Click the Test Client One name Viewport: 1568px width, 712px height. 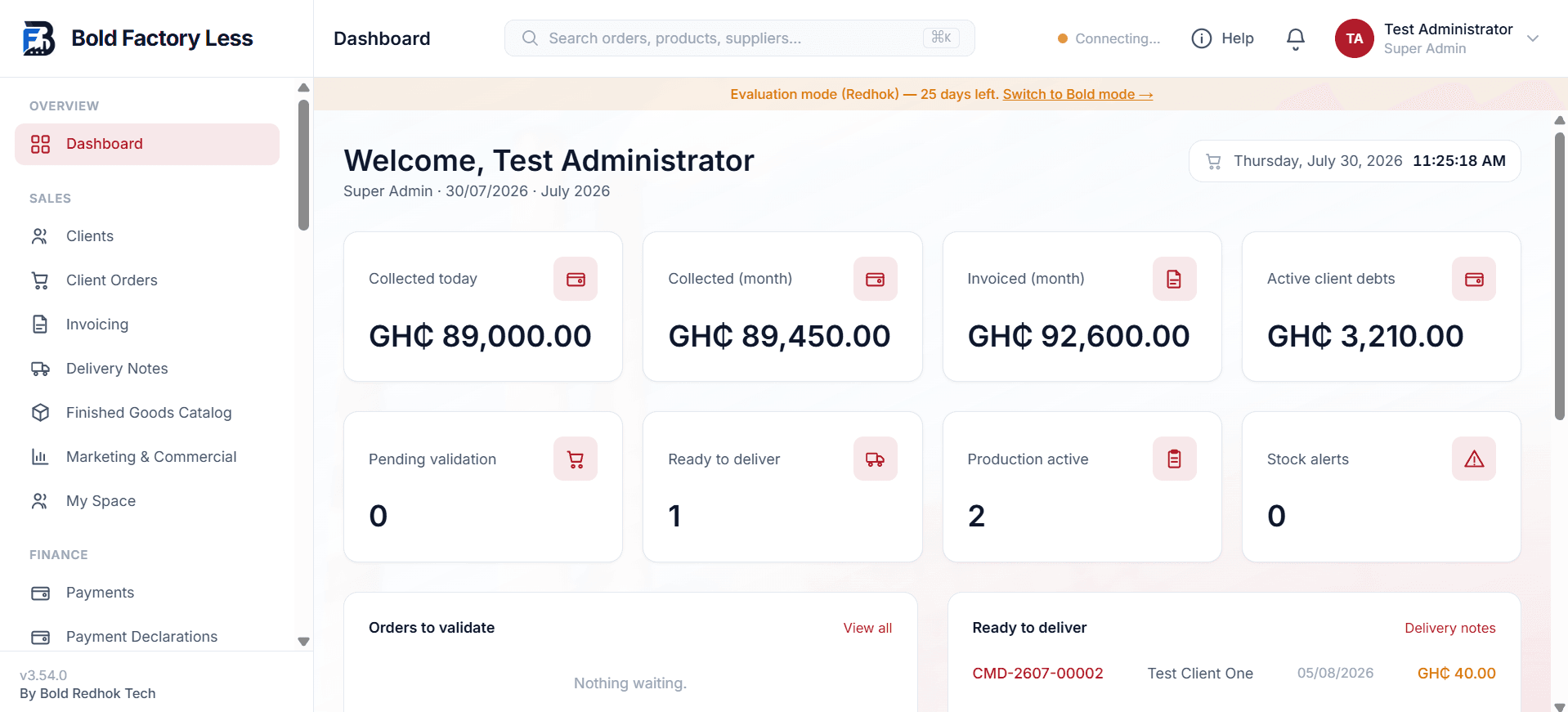[x=1200, y=674]
